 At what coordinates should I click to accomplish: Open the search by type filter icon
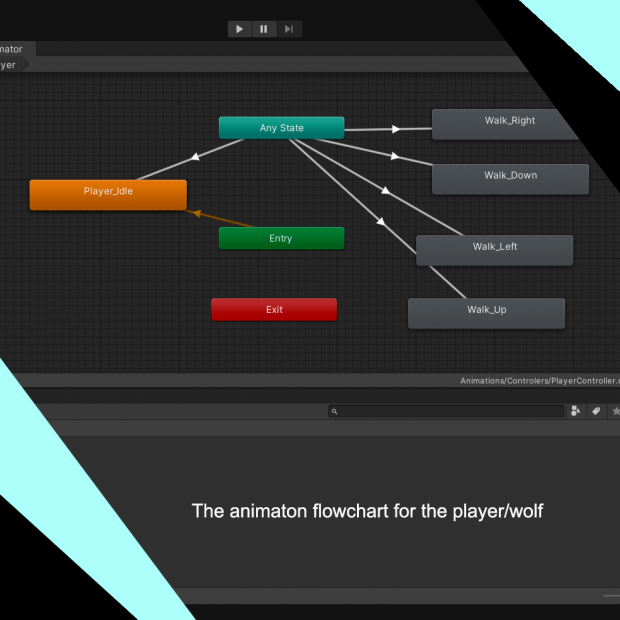click(x=576, y=411)
